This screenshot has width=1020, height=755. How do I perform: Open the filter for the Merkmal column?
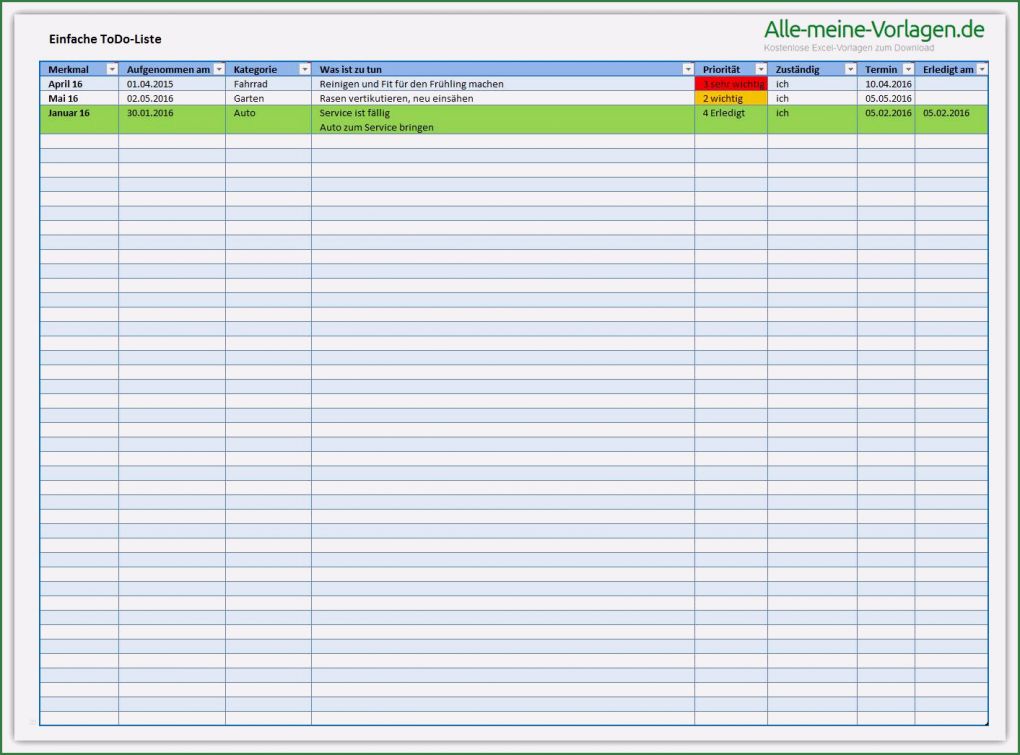point(112,69)
